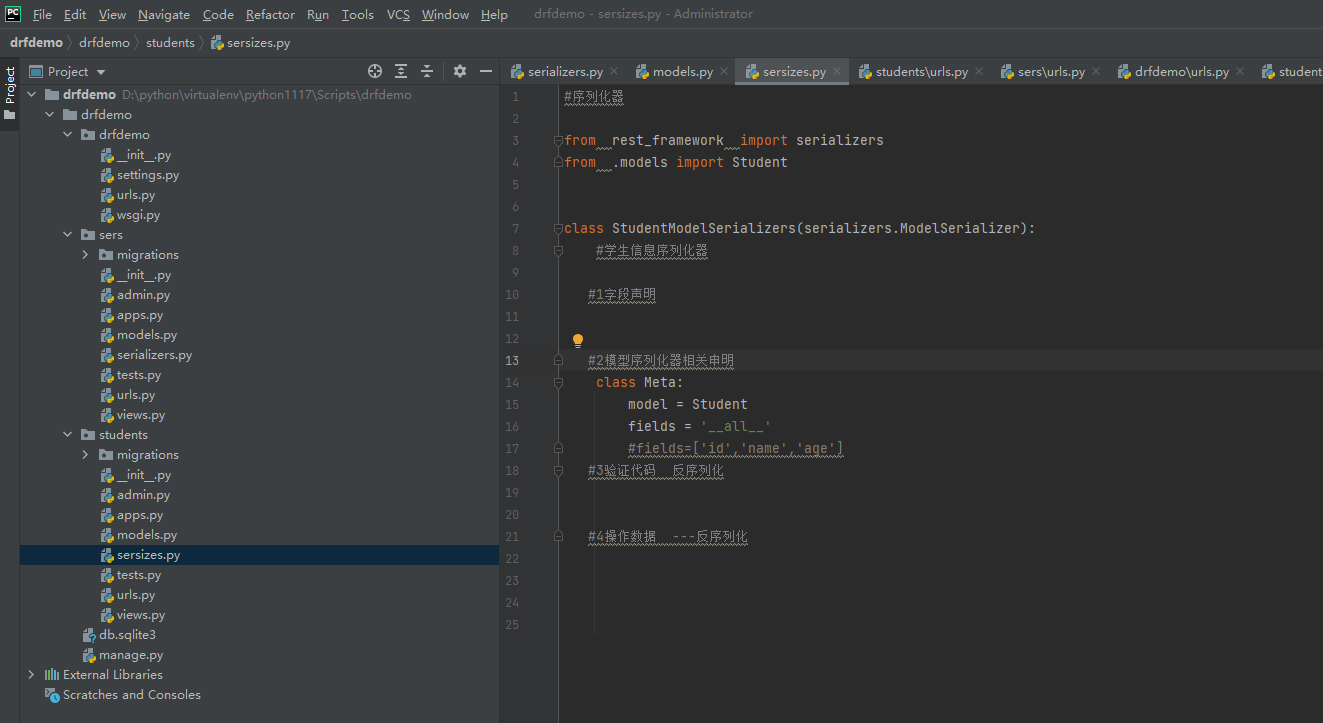
Task: Open the VCS menu
Action: pos(398,14)
